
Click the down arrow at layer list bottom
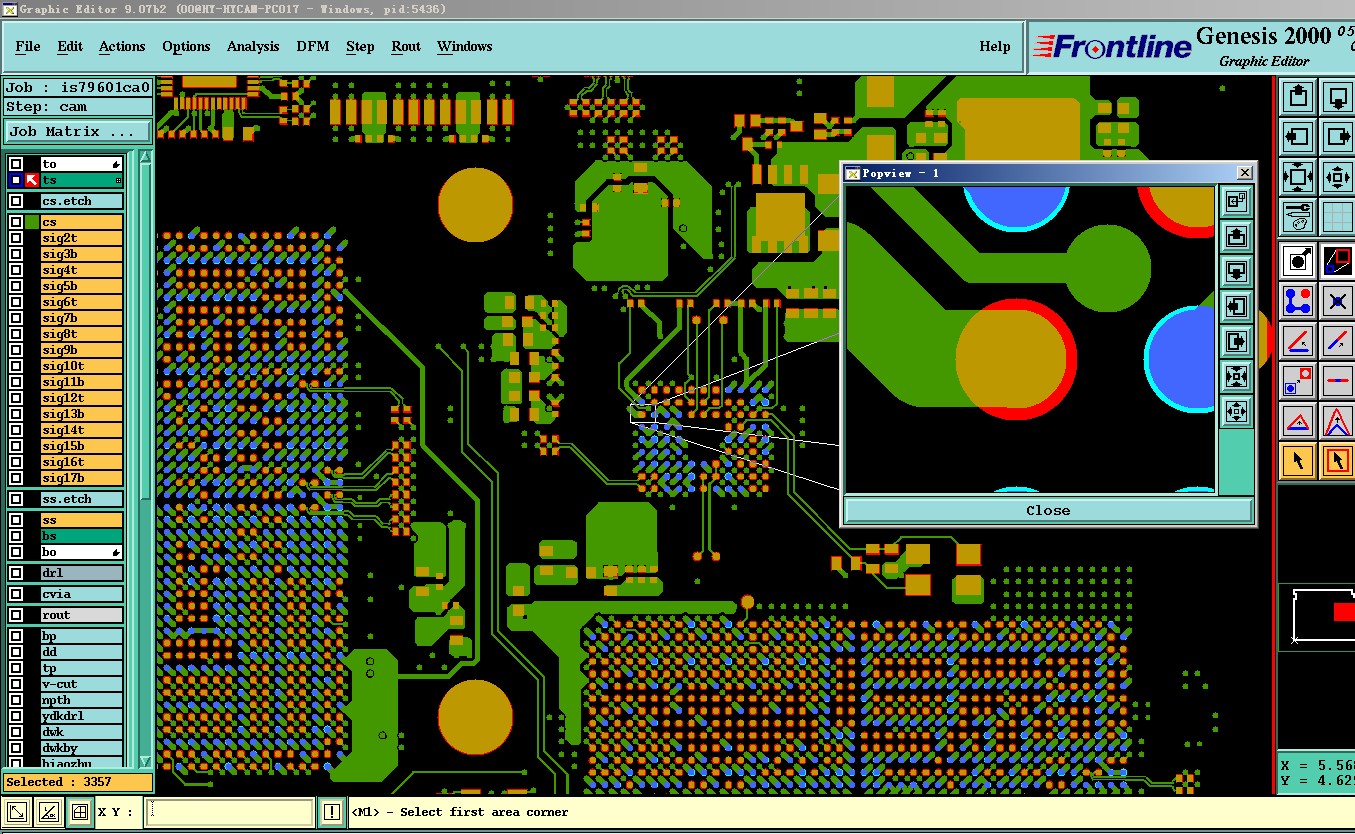click(145, 761)
